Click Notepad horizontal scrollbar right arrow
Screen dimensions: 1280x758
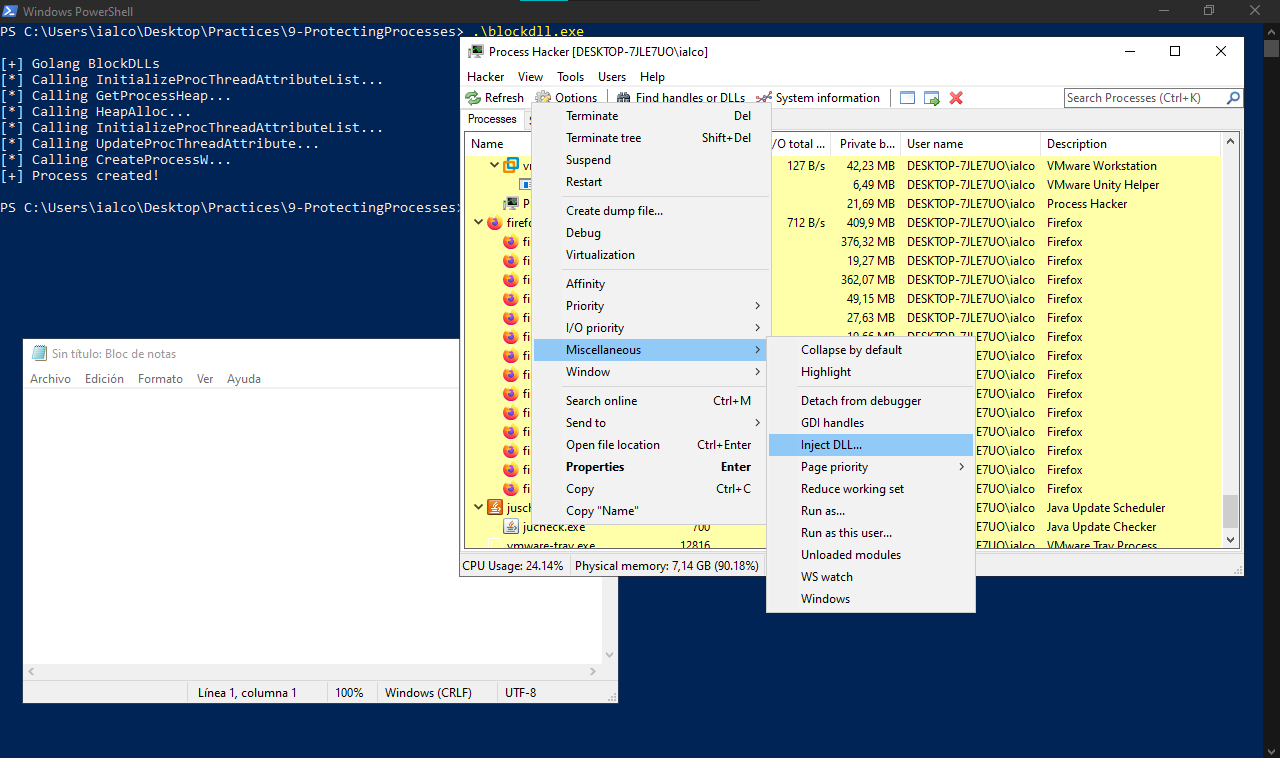tap(595, 672)
